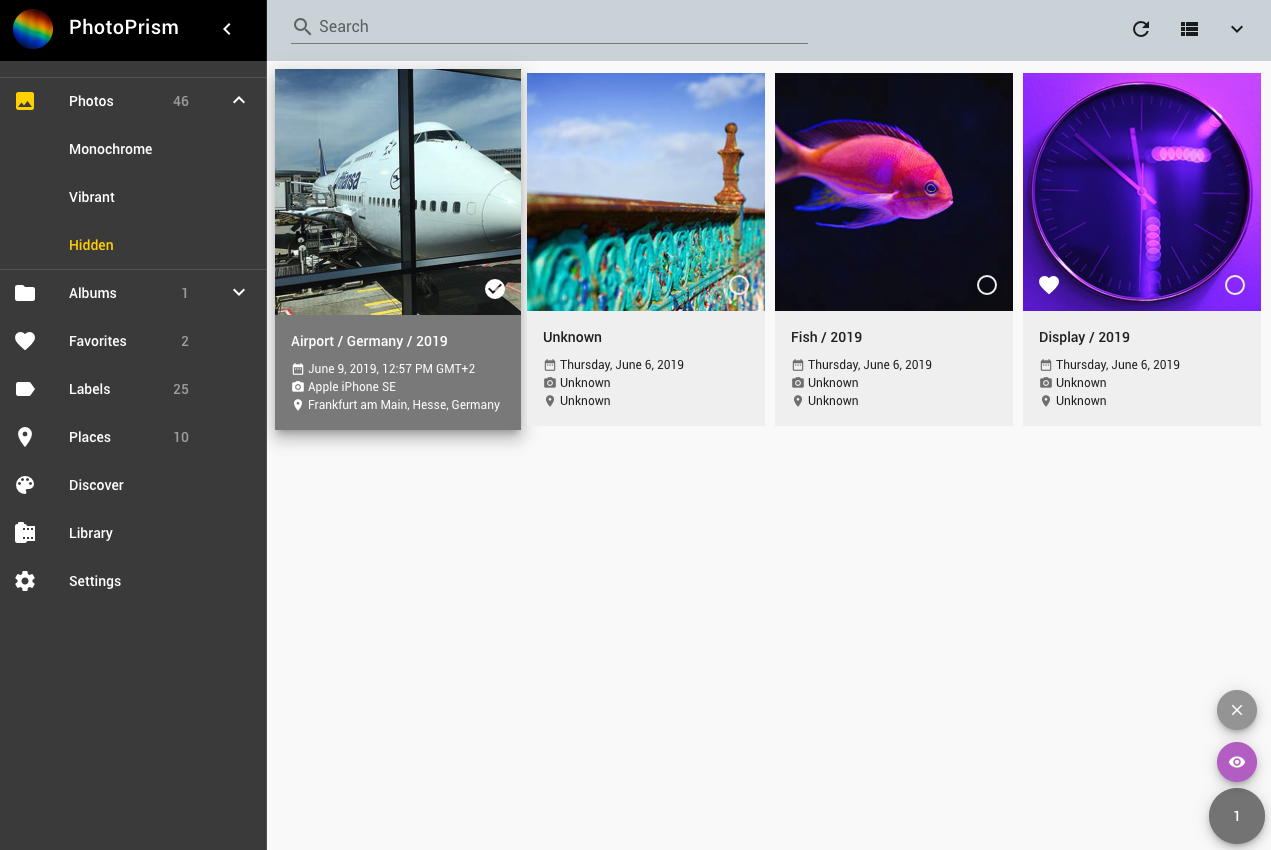The image size is (1271, 850).
Task: Open Favorites via the heart icon
Action: coord(24,340)
